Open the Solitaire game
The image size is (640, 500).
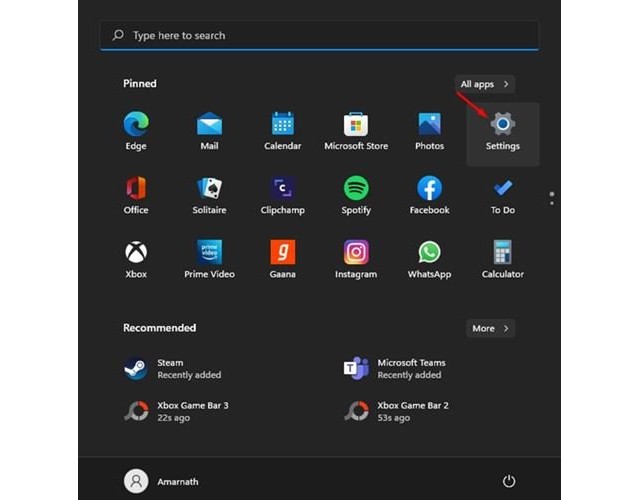(x=209, y=196)
